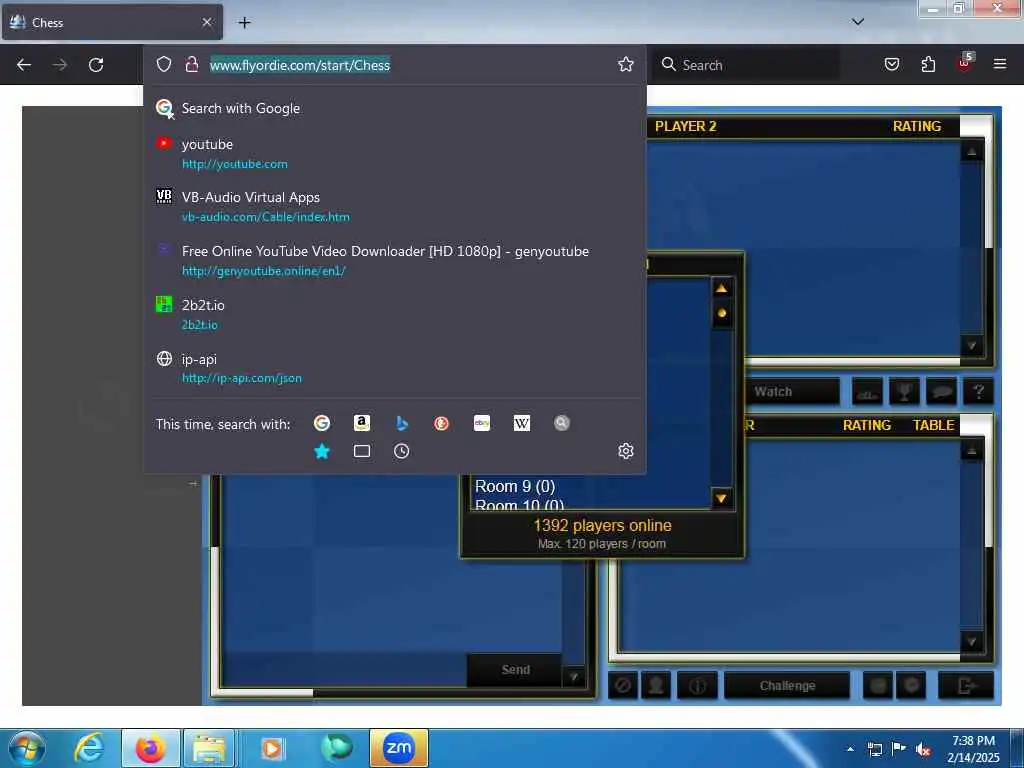Select the Chess browser tab
1024x768 pixels.
pos(112,22)
